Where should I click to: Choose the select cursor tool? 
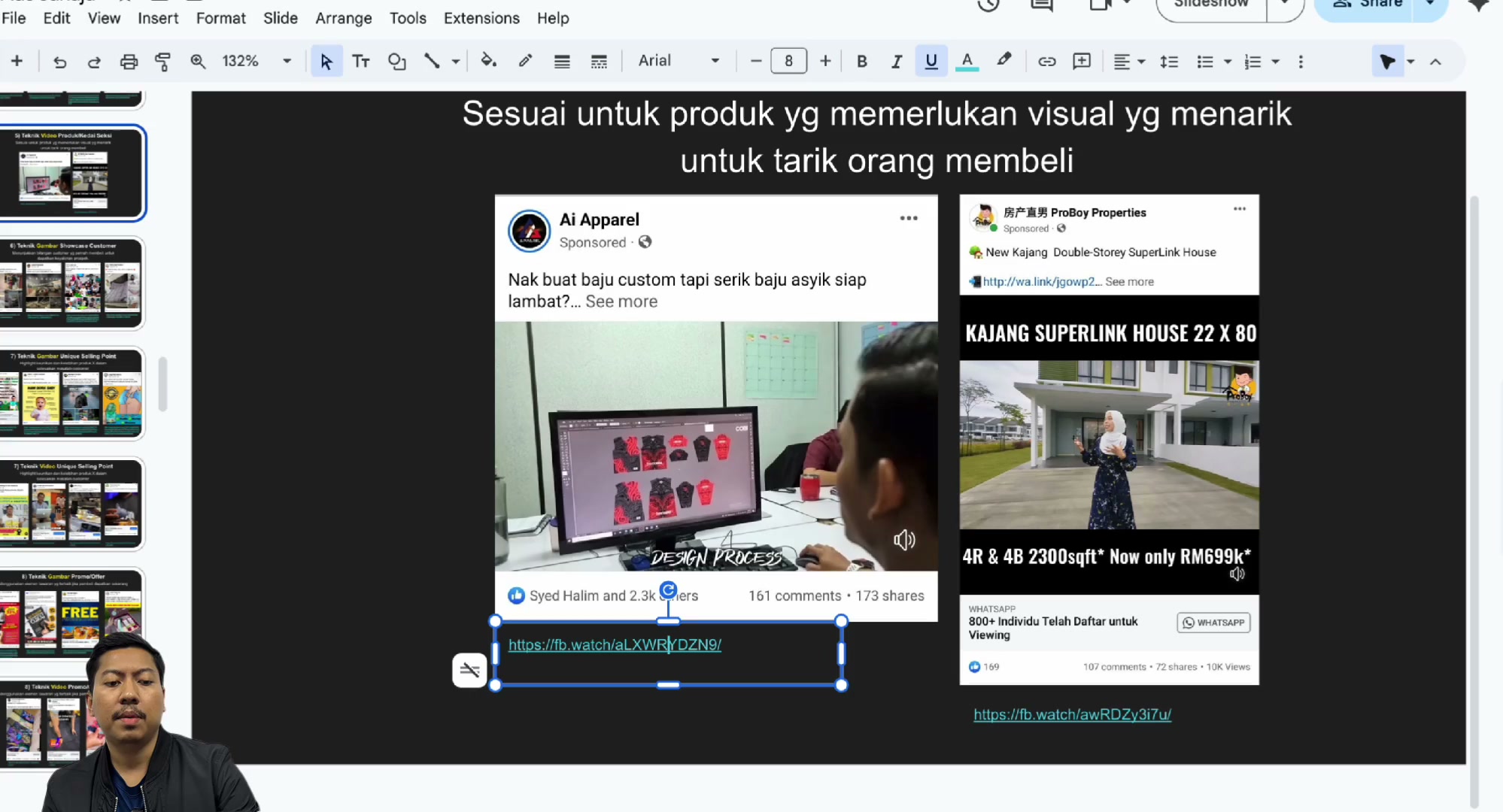[x=326, y=62]
